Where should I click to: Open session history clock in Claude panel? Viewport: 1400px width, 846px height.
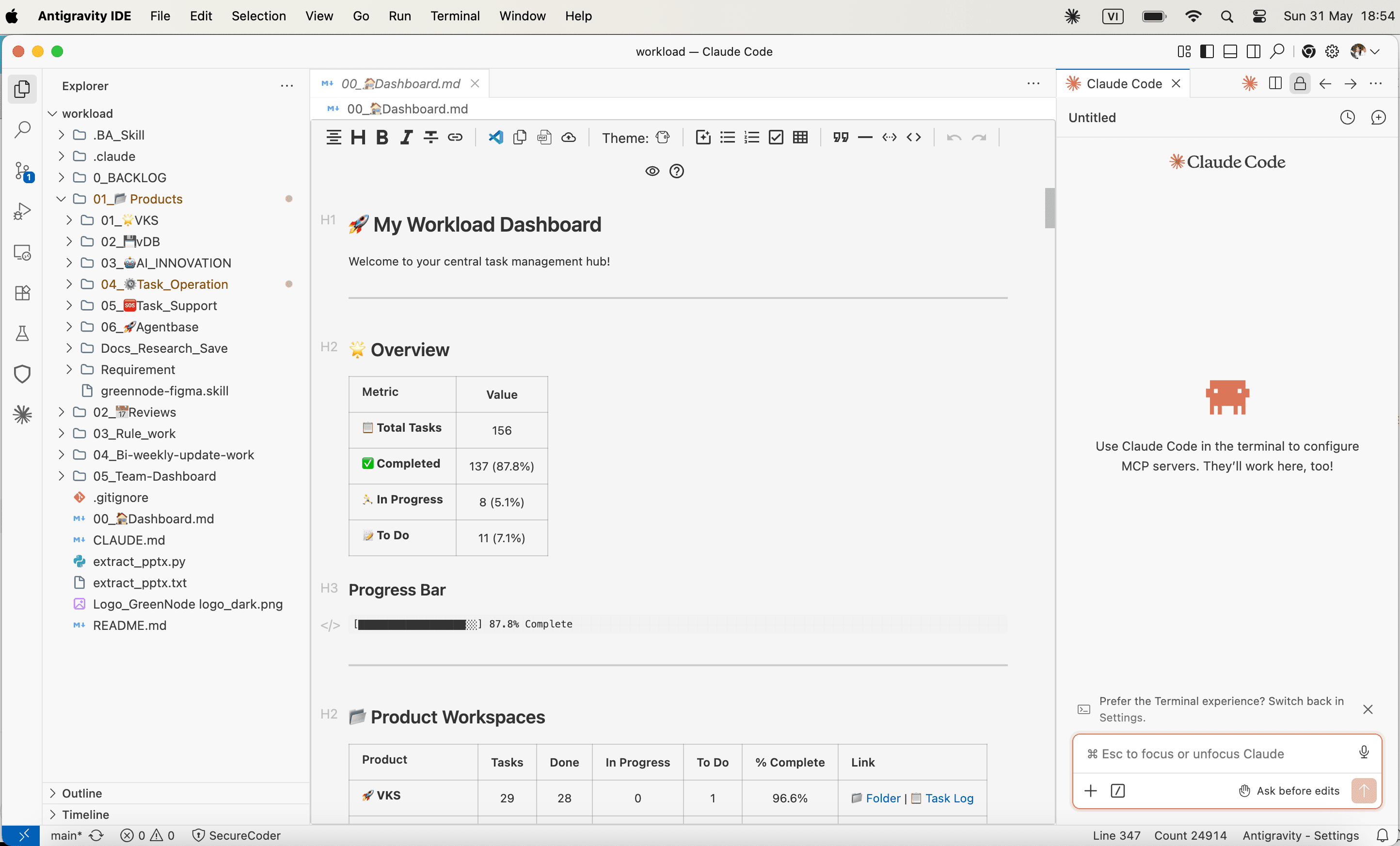(x=1347, y=118)
